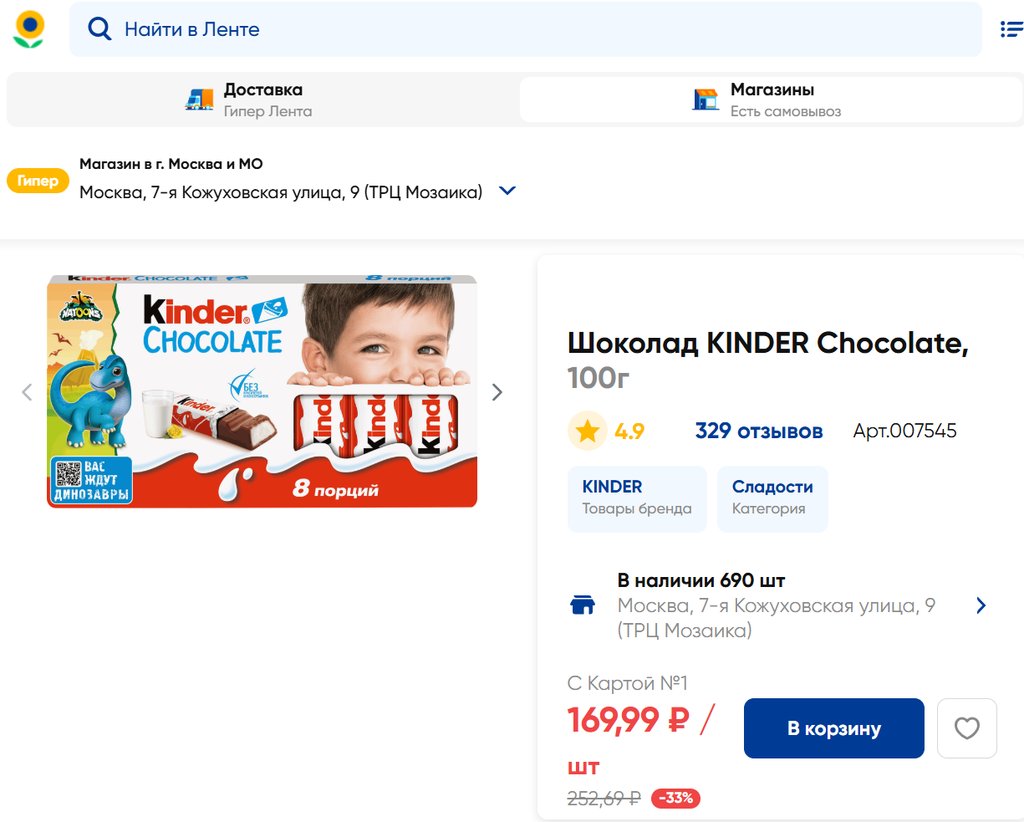Switch to the Доставка tab
1024x822 pixels.
click(x=262, y=99)
